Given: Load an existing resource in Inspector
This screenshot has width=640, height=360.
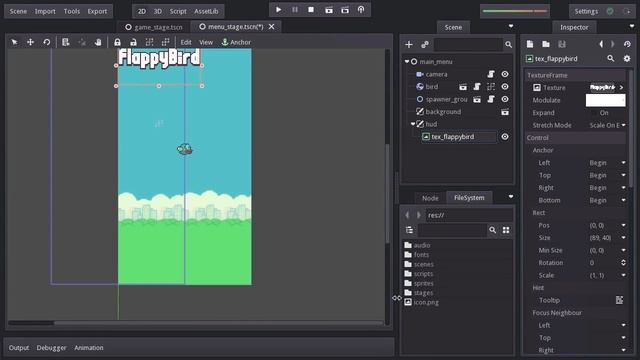Looking at the screenshot, I should click(x=546, y=44).
